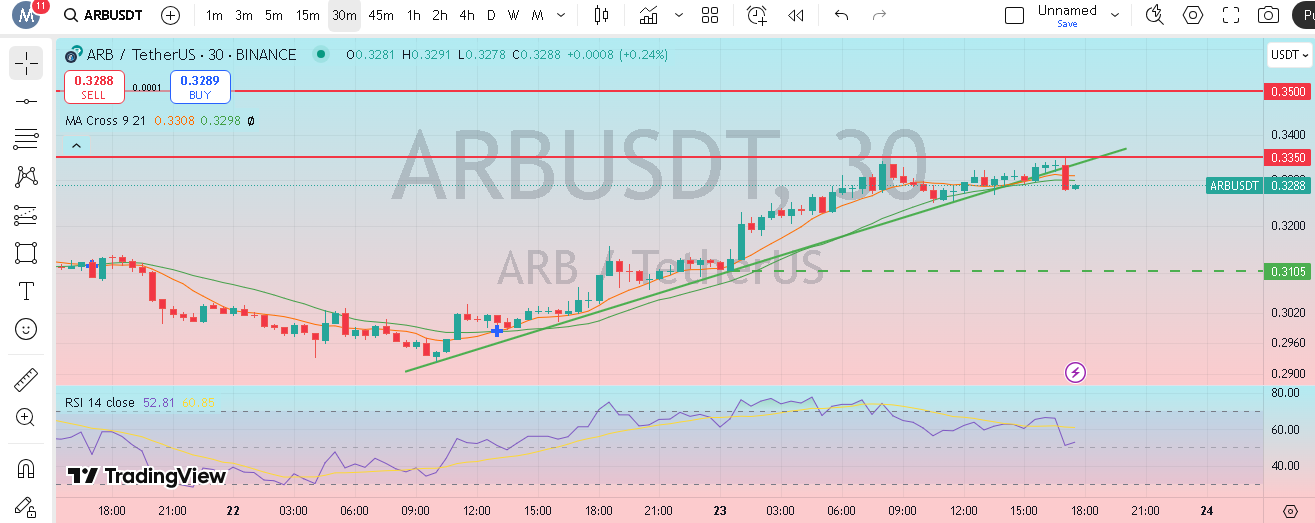Select the ruler Measure tool

point(26,379)
